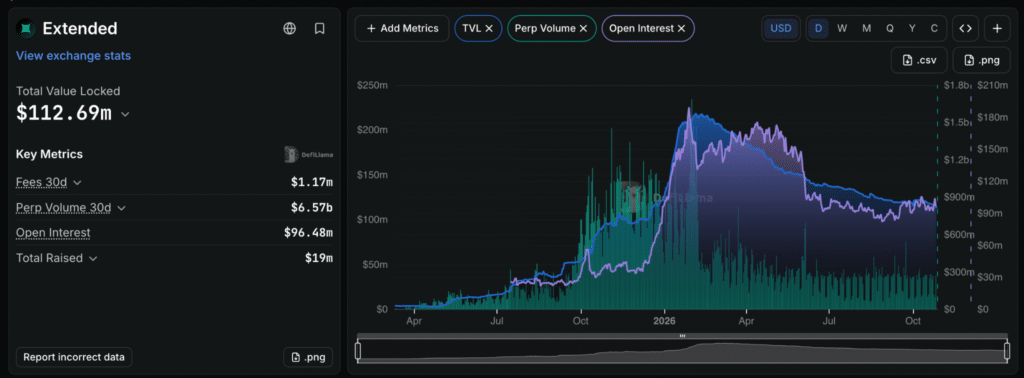Screen dimensions: 1024x378
Task: Download the chart as .png
Action: pyautogui.click(x=981, y=60)
